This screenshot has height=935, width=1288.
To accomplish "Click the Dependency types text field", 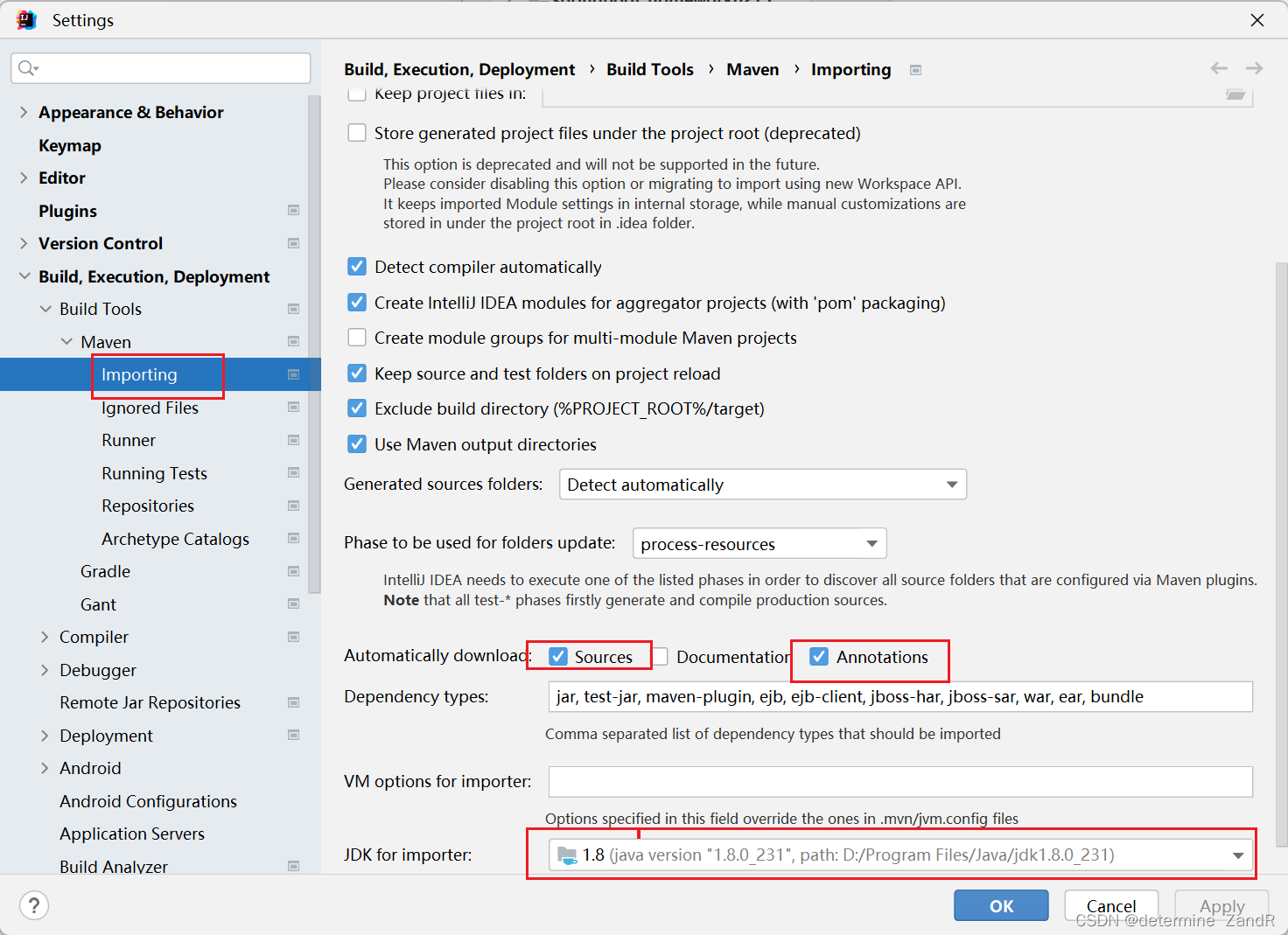I will pyautogui.click(x=900, y=697).
